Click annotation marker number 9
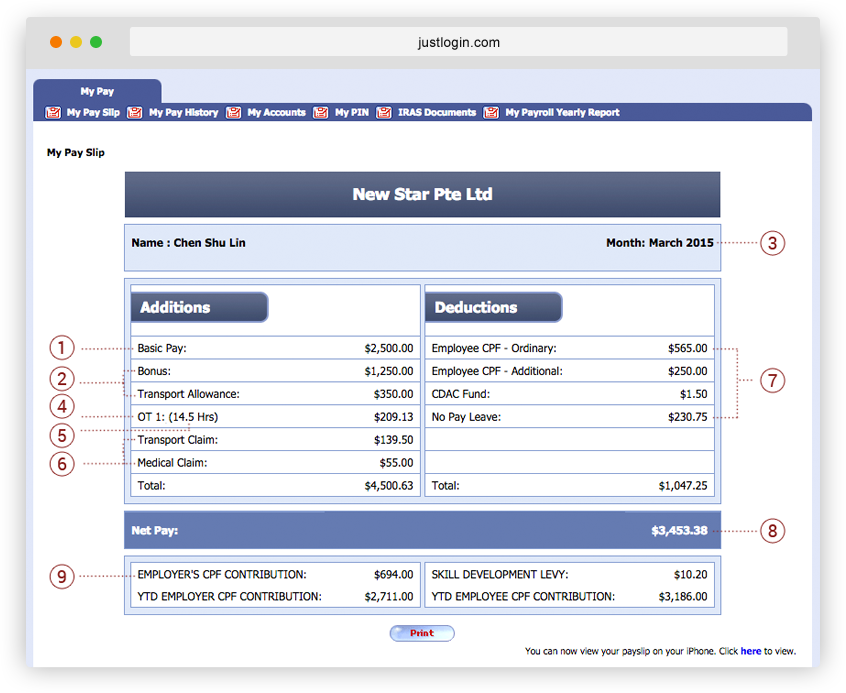The image size is (846, 693). click(63, 576)
